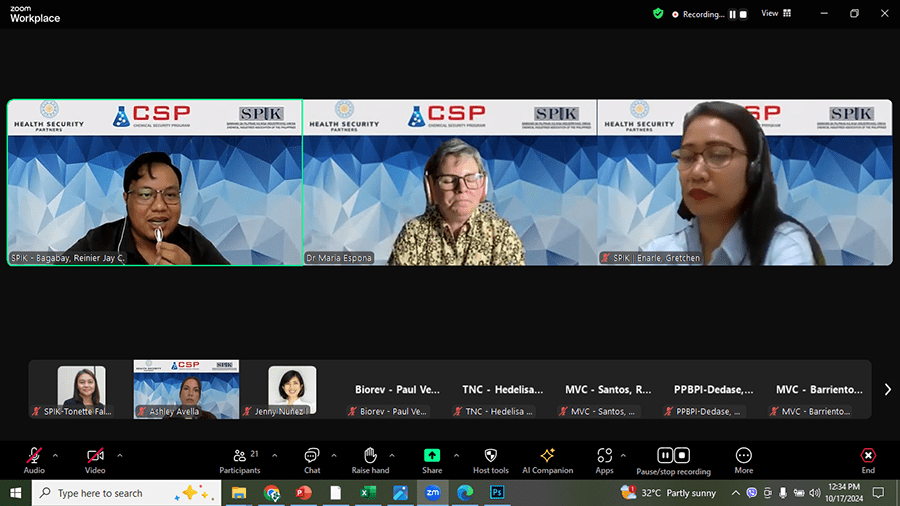Select Ashley Avella's video thumbnail
Screen dimensions: 900x506
tap(187, 390)
